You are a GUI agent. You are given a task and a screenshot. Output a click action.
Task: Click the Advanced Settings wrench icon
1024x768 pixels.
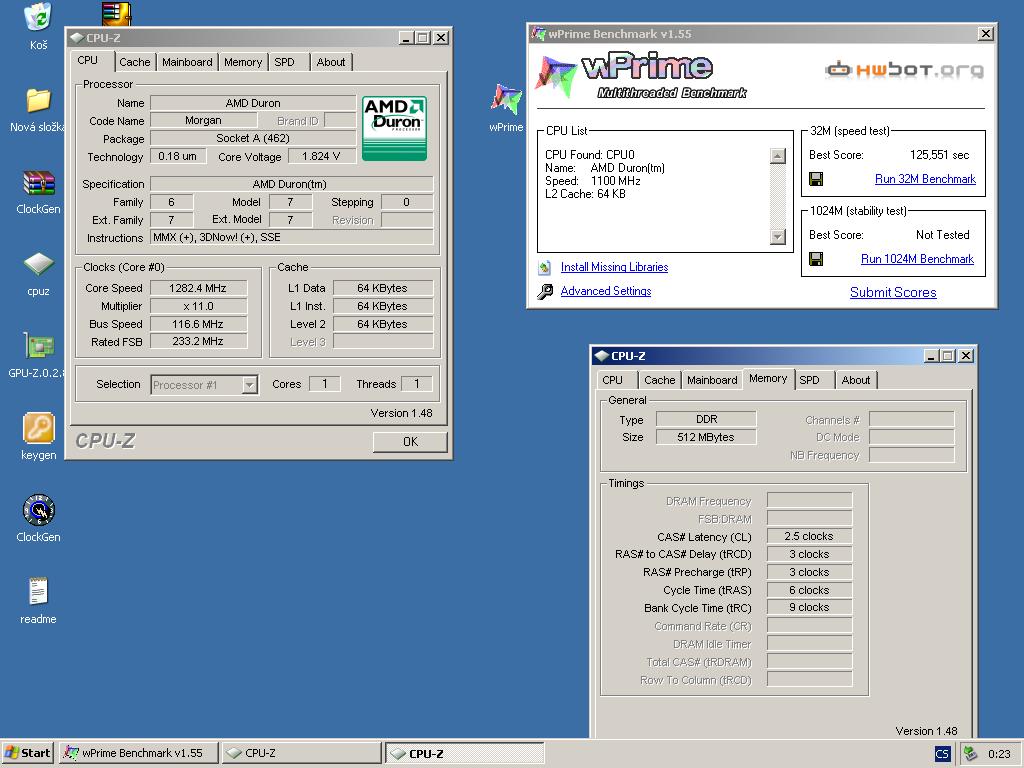545,291
